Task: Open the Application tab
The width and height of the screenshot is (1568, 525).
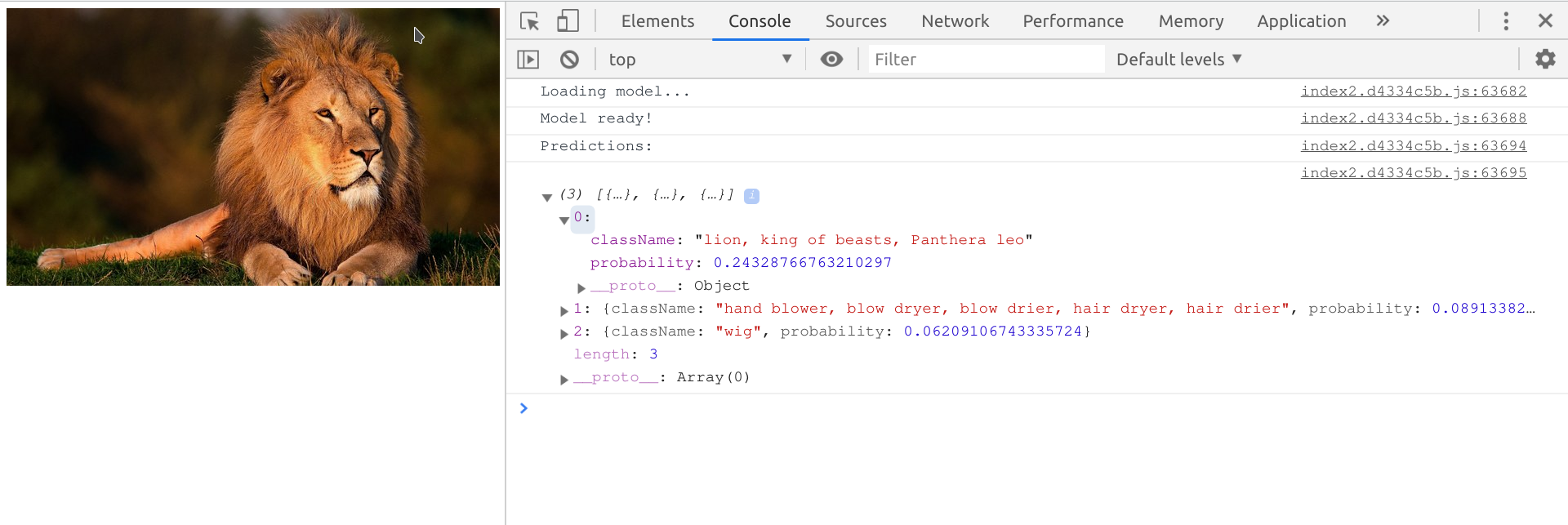Action: [x=1301, y=21]
